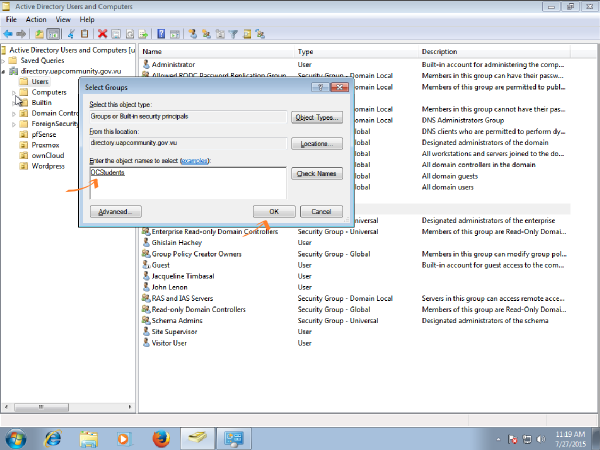Cancel the Select Groups dialog
The height and width of the screenshot is (450, 600).
(x=321, y=212)
